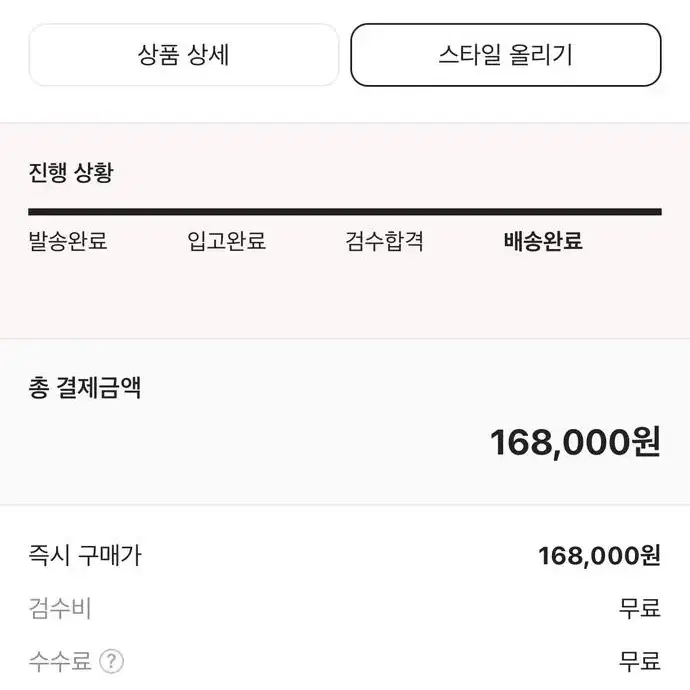Select the 발송완료 progress step

68,241
